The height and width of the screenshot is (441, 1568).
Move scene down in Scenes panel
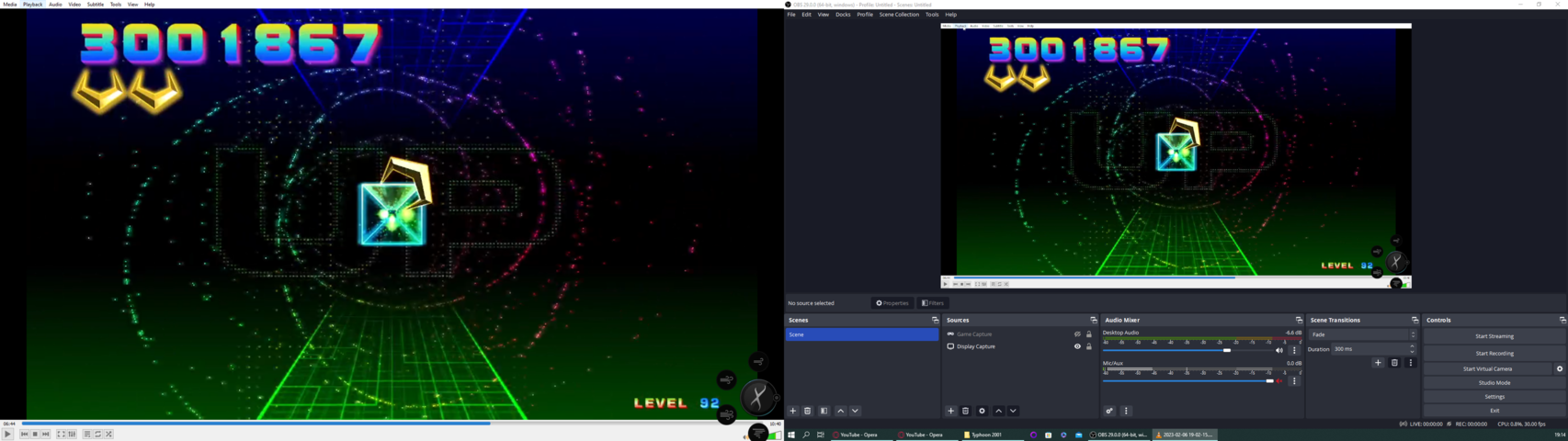click(x=855, y=412)
